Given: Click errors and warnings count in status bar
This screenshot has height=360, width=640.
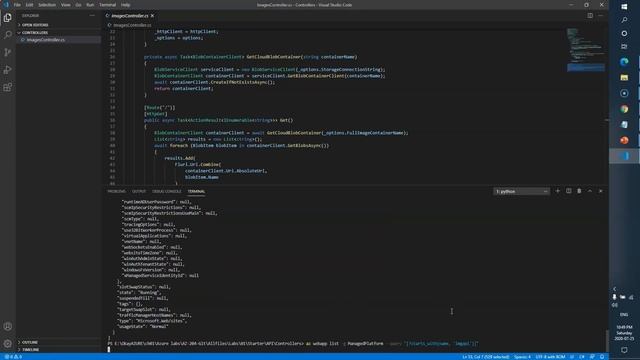Looking at the screenshot, I should (13, 357).
